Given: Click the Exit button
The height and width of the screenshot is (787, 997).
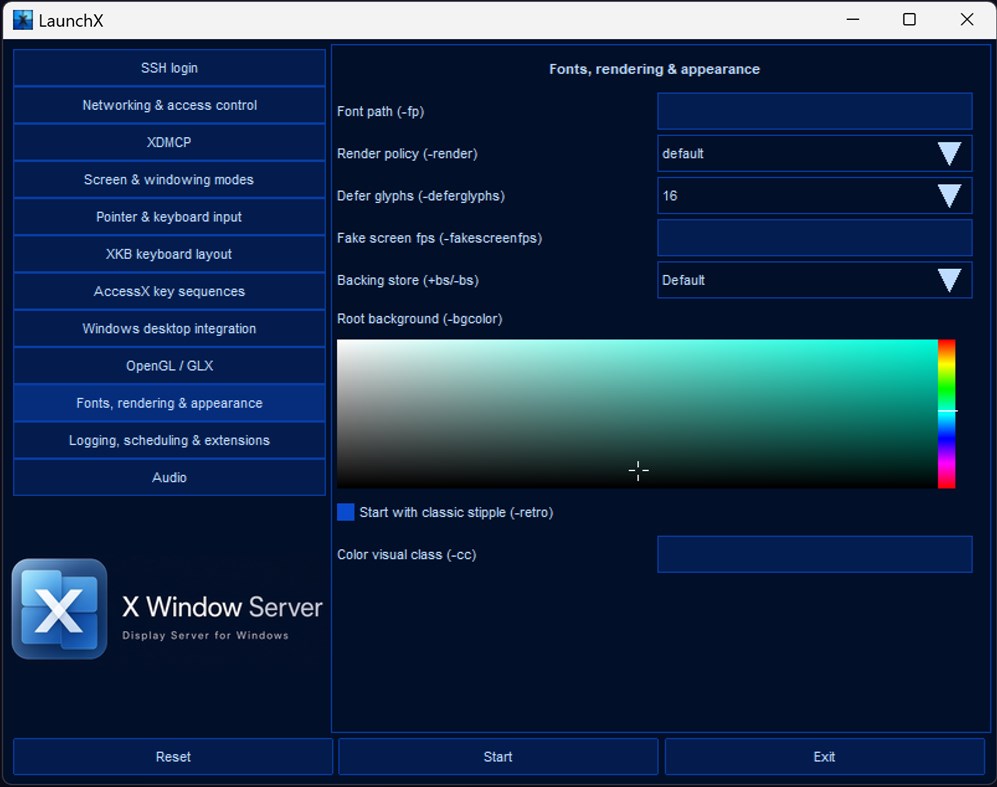Looking at the screenshot, I should (x=825, y=756).
